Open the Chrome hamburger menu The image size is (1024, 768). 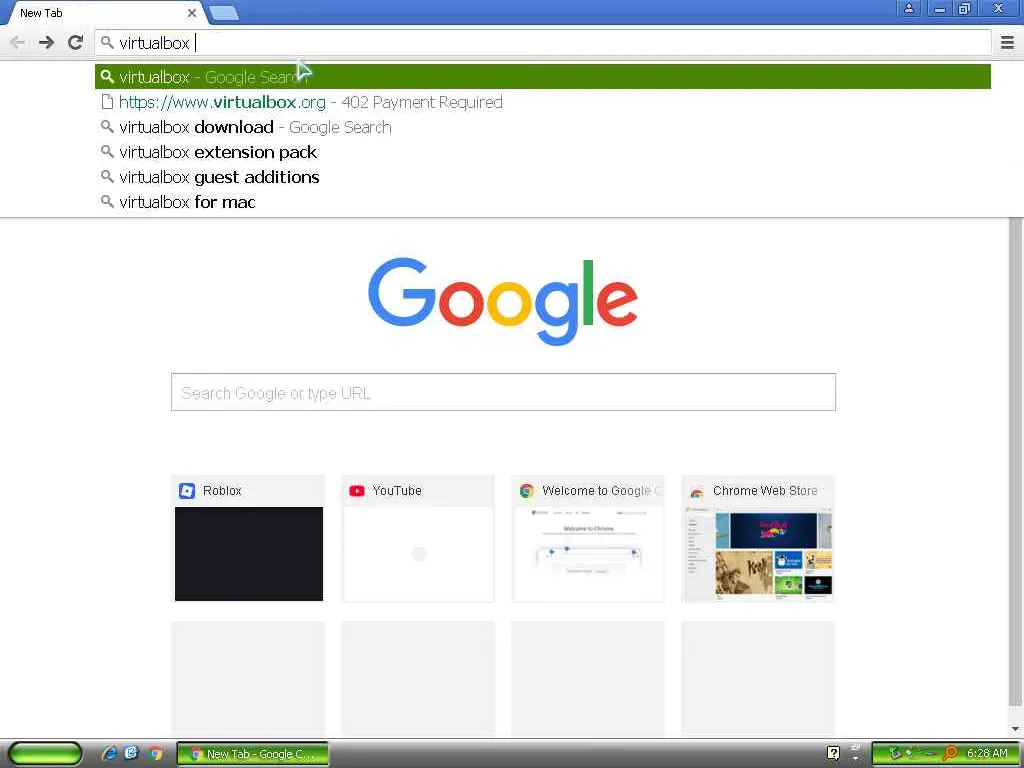pos(1007,42)
